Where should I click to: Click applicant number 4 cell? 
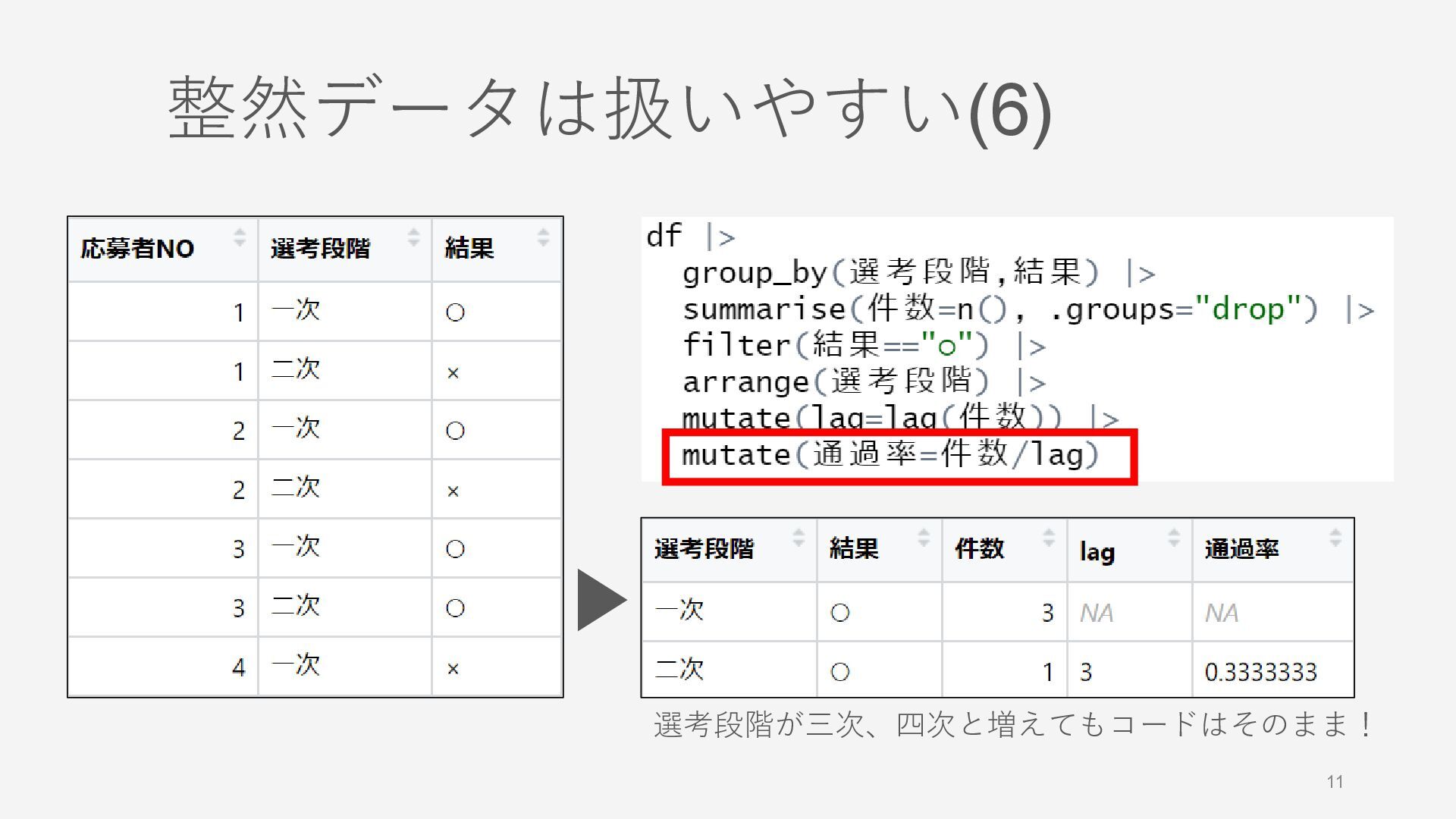[x=239, y=667]
